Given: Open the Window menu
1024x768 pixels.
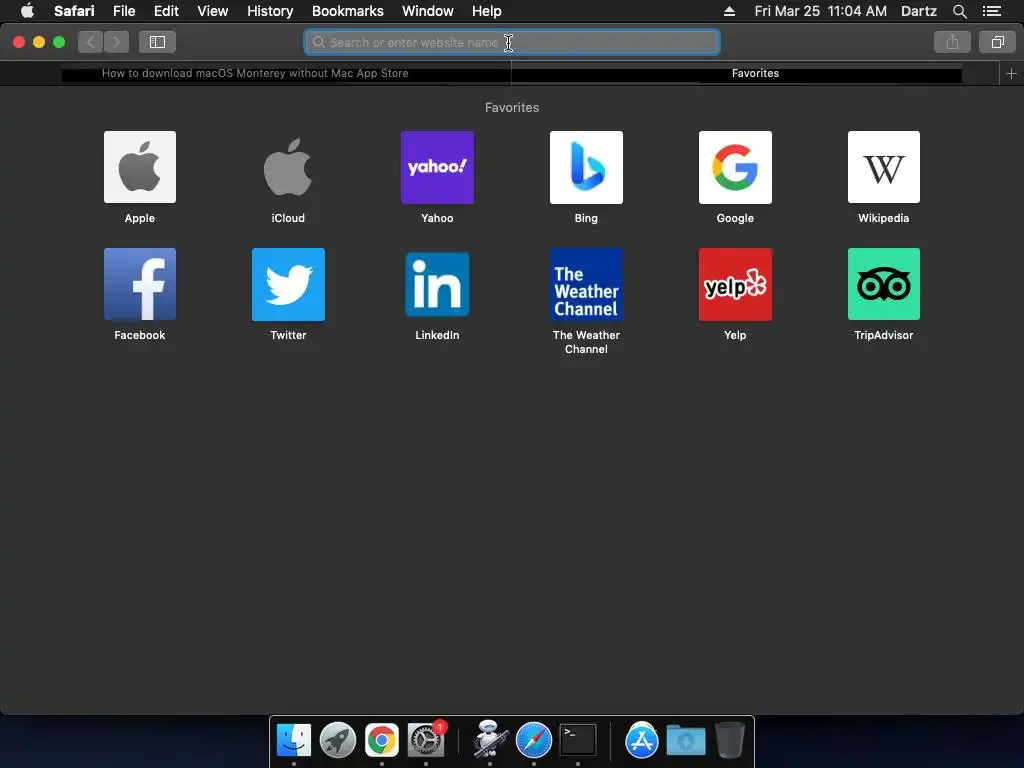Looking at the screenshot, I should coord(428,11).
